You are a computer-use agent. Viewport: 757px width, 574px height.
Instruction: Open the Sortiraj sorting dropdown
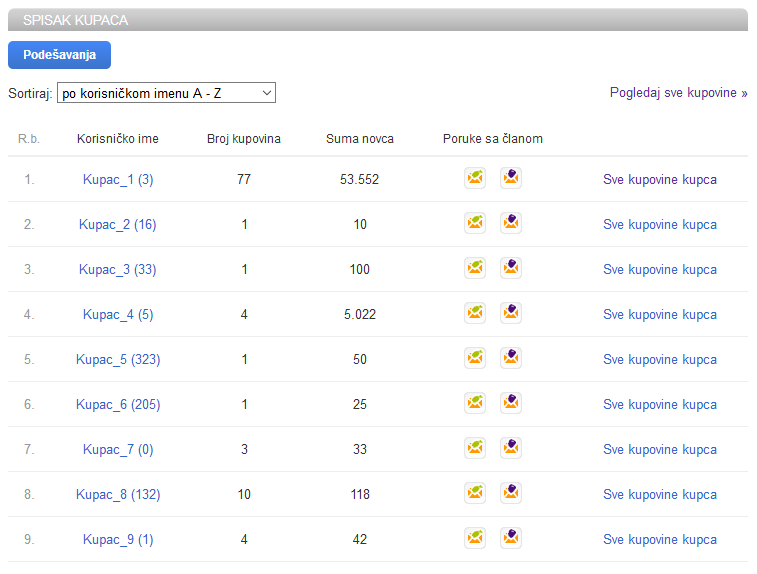pyautogui.click(x=166, y=93)
